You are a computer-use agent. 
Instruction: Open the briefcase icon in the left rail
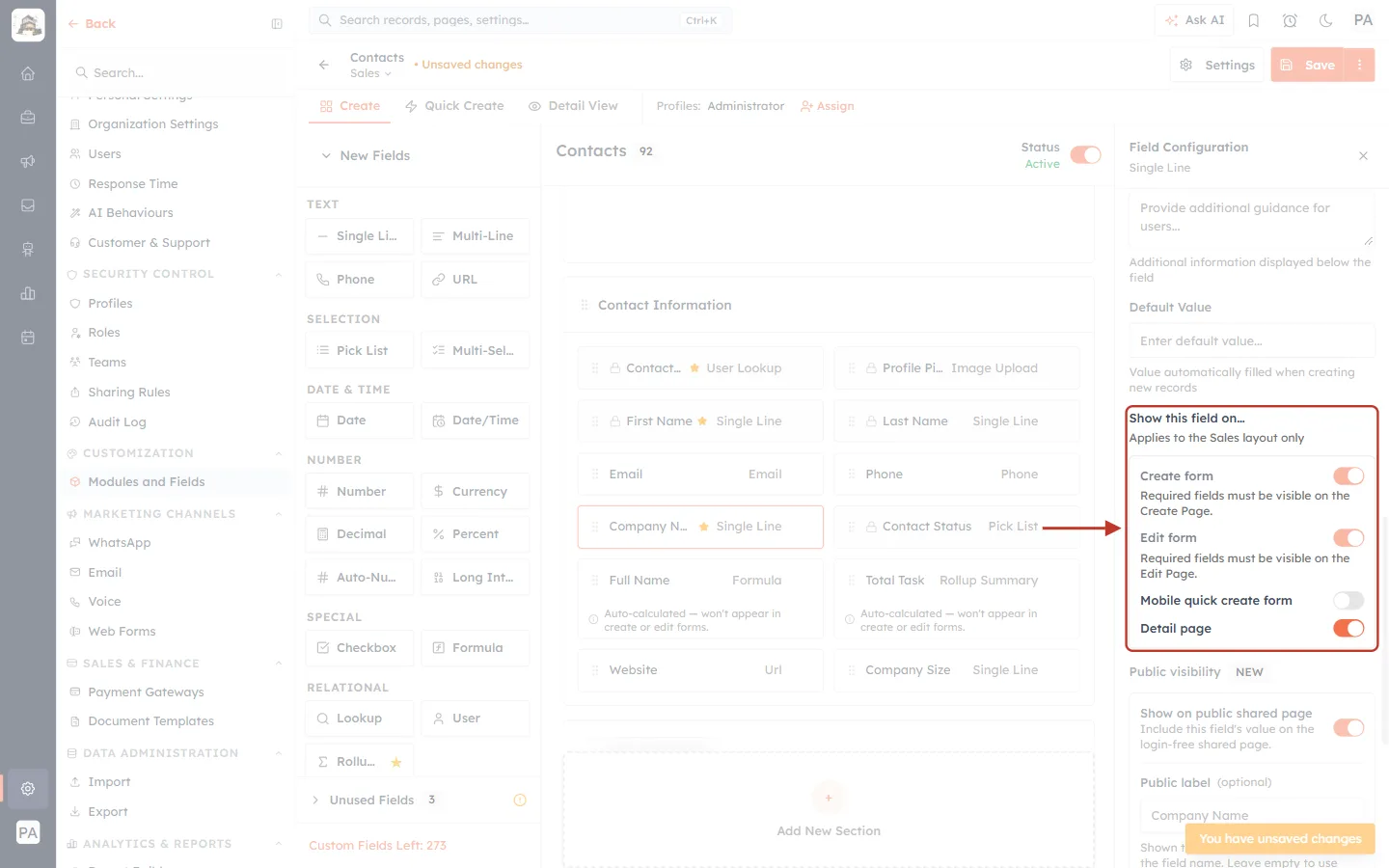coord(28,118)
